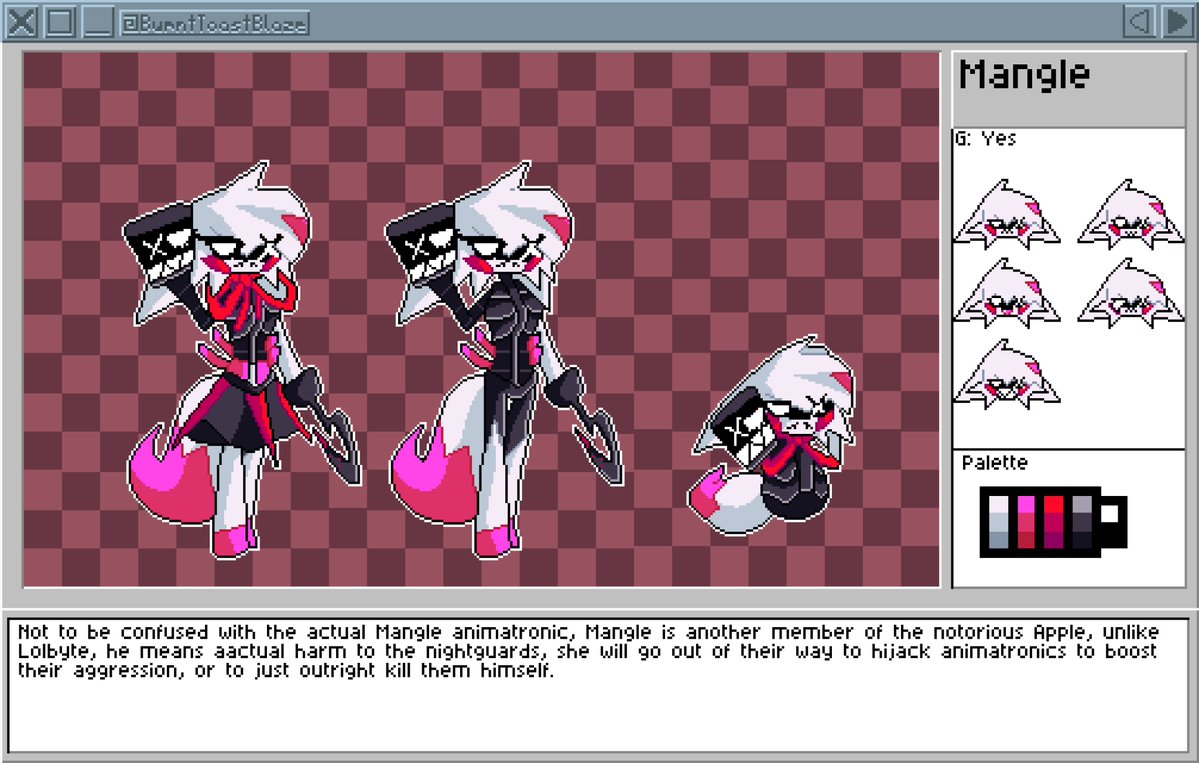The height and width of the screenshot is (763, 1199).
Task: Pick the light gray-purple palette swatch
Action: click(x=1082, y=505)
